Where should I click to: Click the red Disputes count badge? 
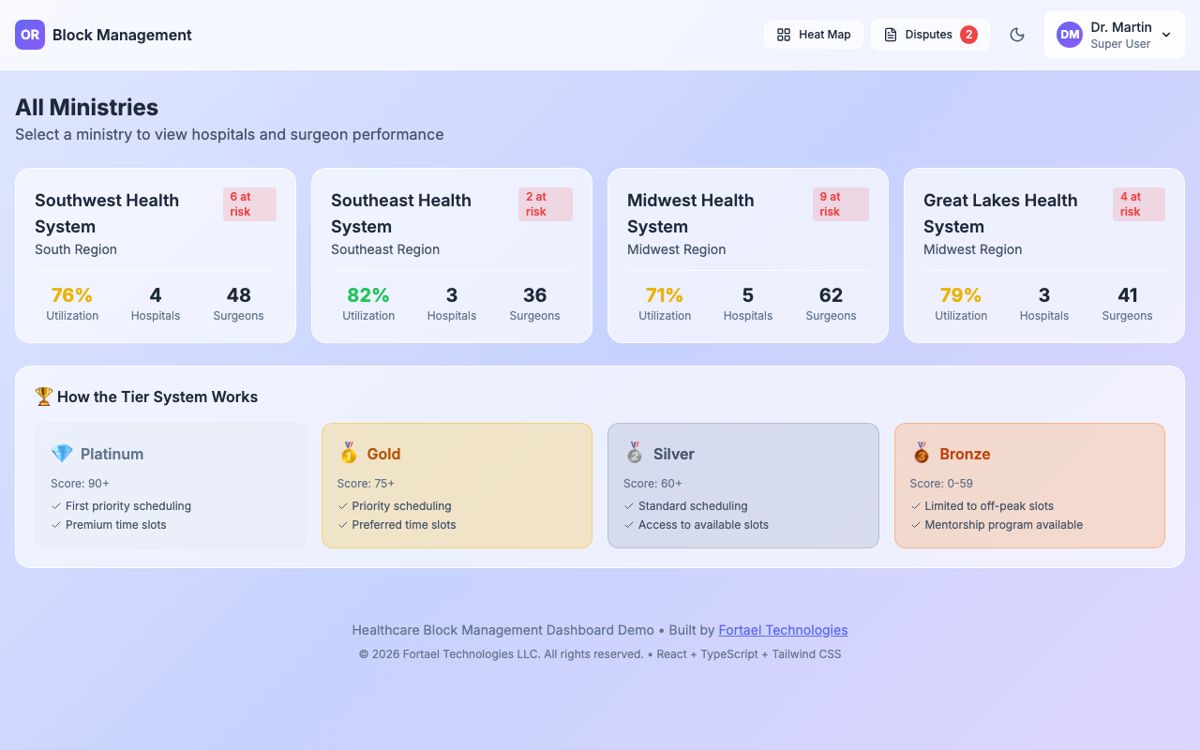pos(969,35)
